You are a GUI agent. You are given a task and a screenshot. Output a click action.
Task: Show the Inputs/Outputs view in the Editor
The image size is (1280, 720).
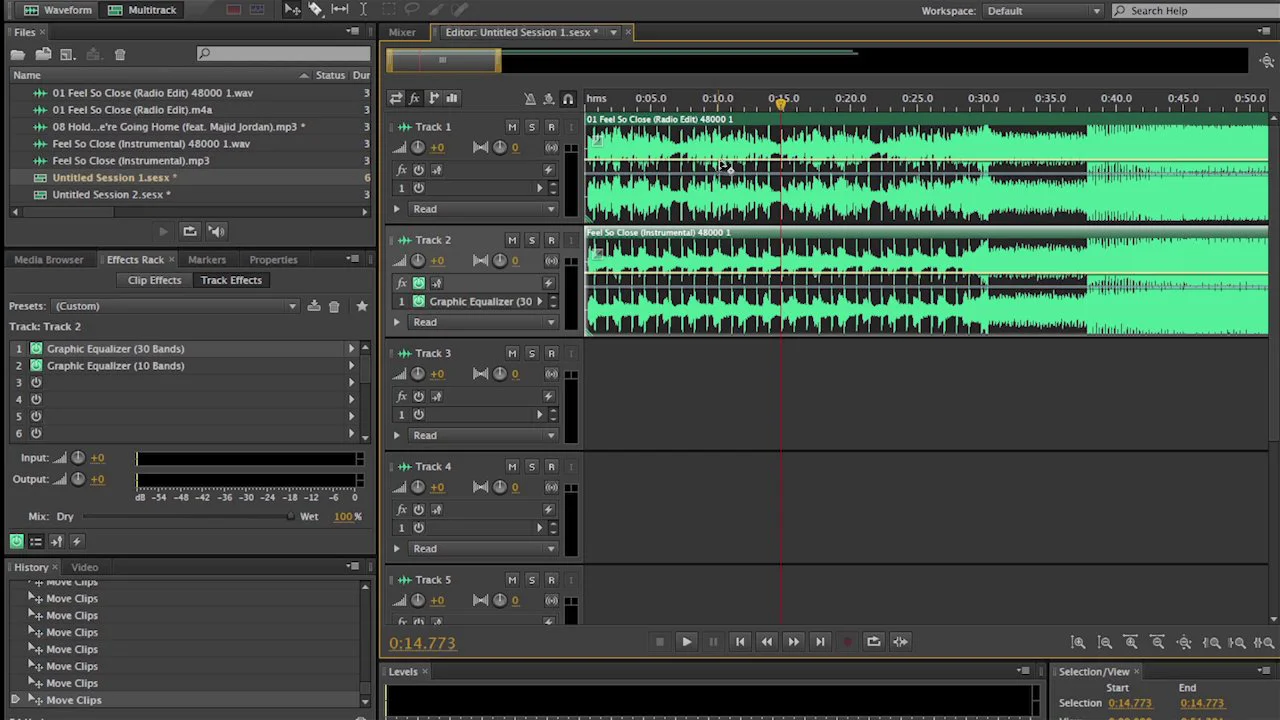click(396, 98)
